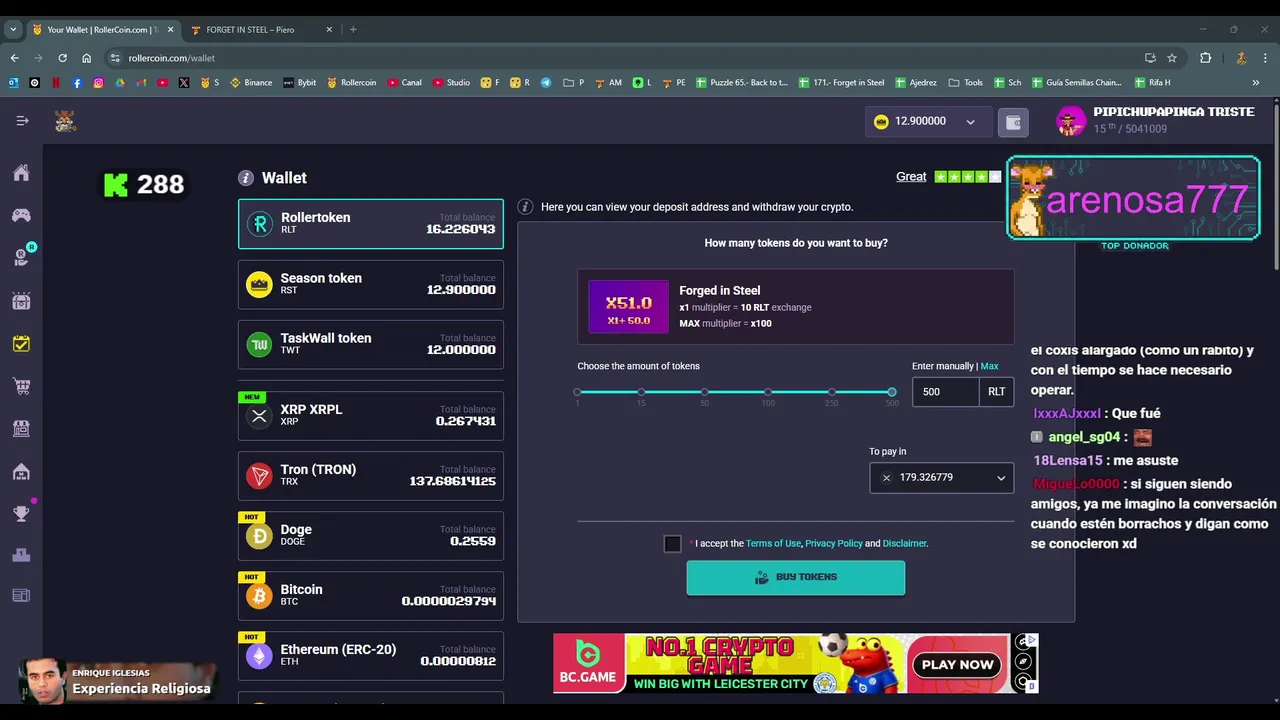
Task: Set token slider to 15 mark
Action: tap(641, 392)
